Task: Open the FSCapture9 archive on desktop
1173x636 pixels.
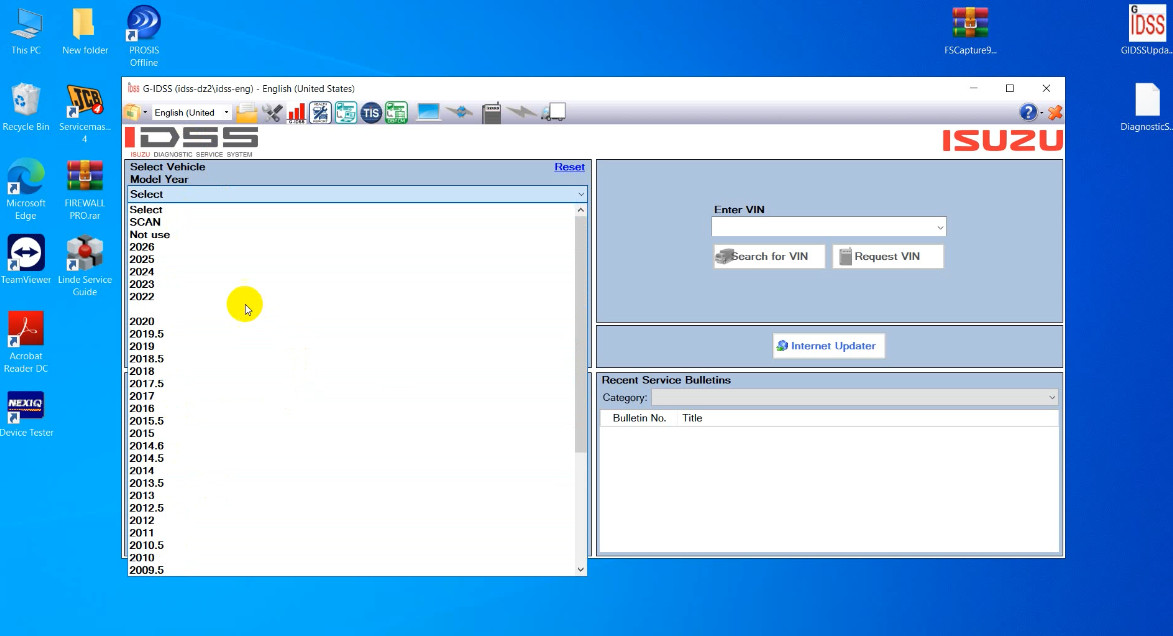Action: point(970,31)
